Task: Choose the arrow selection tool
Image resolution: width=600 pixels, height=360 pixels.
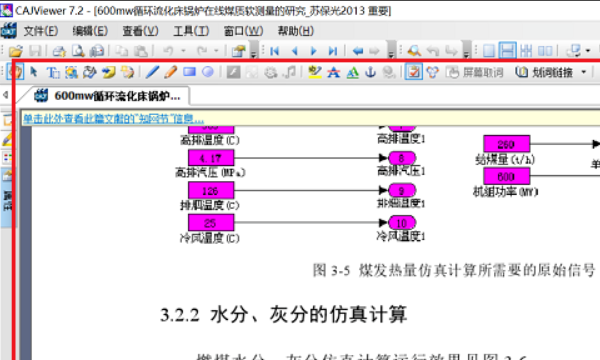Action: [x=34, y=72]
